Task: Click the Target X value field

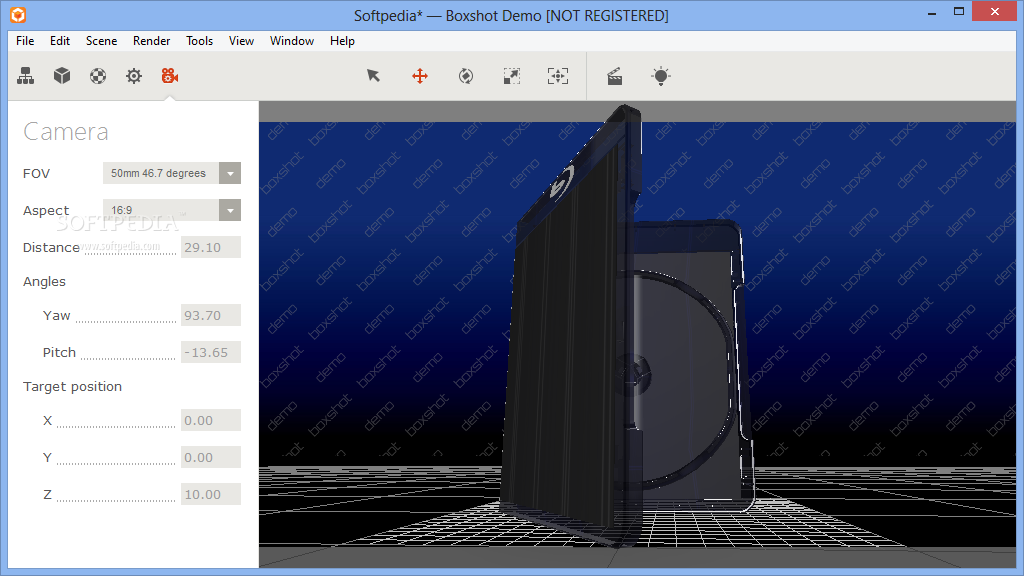Action: 210,421
